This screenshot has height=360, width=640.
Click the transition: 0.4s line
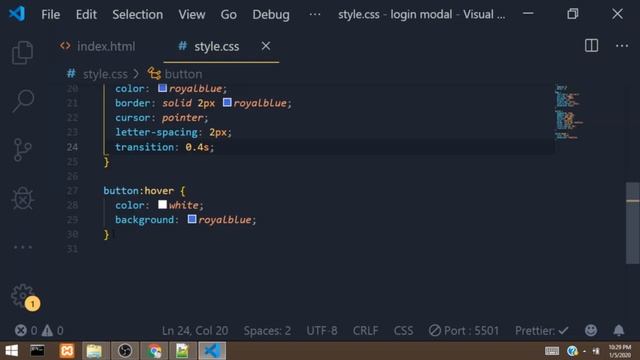pos(164,147)
